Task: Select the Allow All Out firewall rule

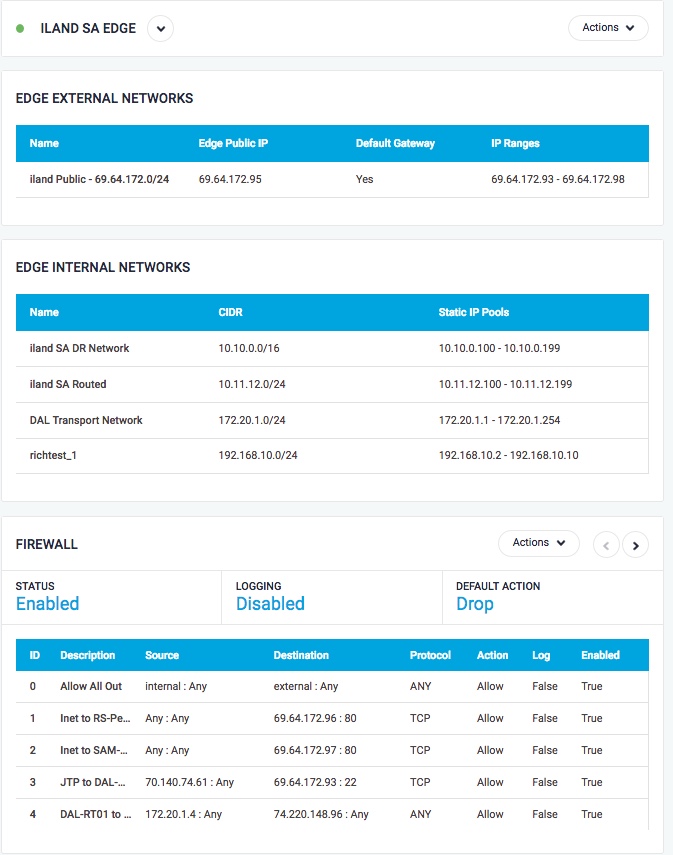Action: point(332,687)
